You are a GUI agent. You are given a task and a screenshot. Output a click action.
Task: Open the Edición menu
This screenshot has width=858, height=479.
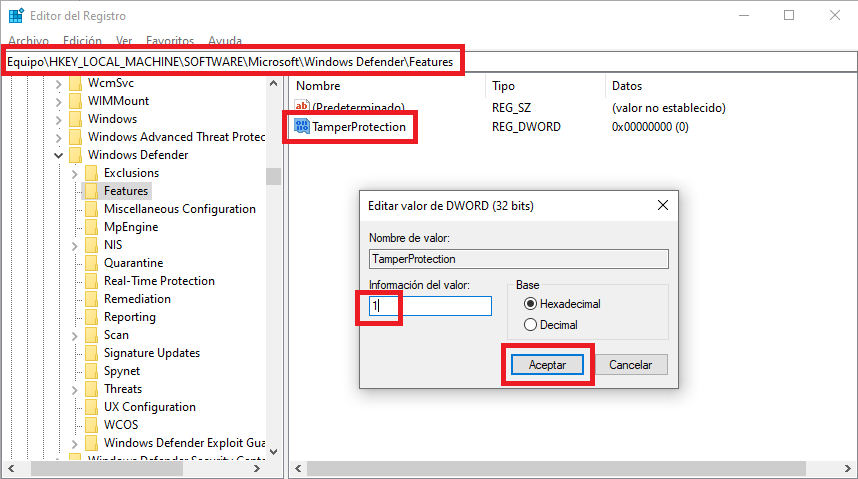coord(82,41)
